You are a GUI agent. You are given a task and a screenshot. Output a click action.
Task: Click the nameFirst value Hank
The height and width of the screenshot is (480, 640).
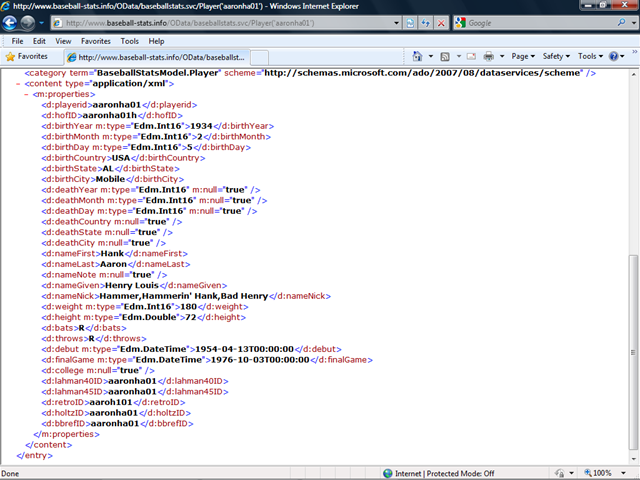click(112, 253)
